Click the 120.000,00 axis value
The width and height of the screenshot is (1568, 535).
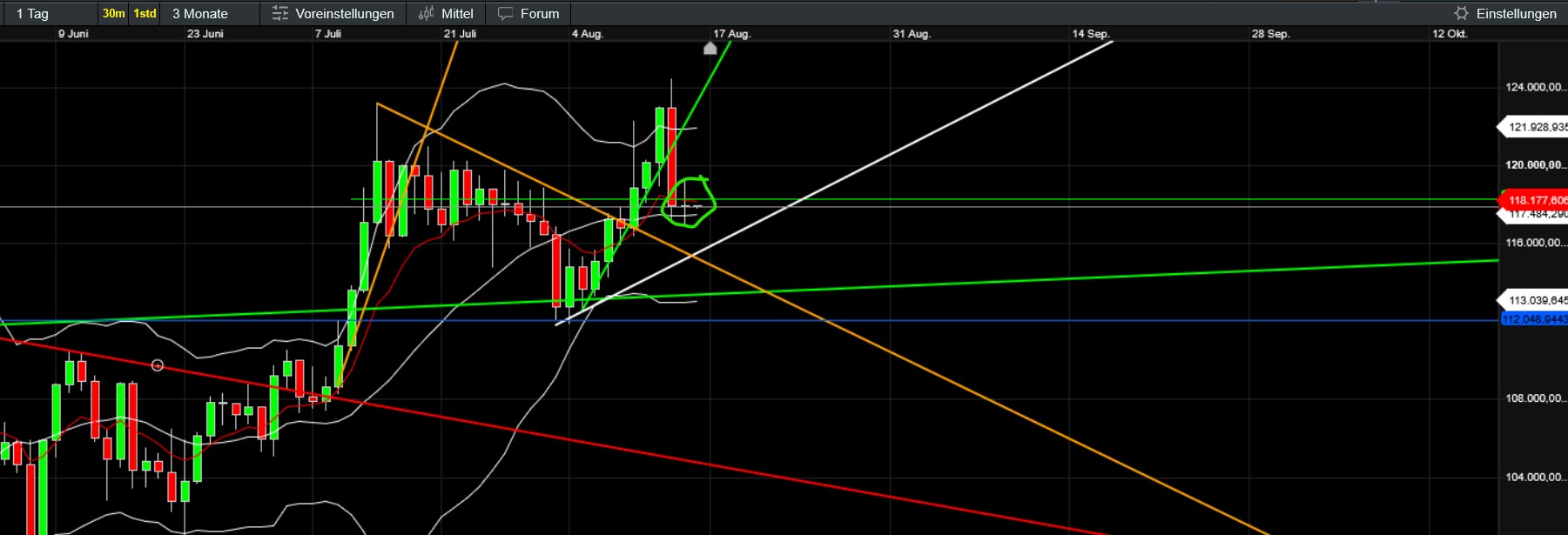(x=1536, y=164)
